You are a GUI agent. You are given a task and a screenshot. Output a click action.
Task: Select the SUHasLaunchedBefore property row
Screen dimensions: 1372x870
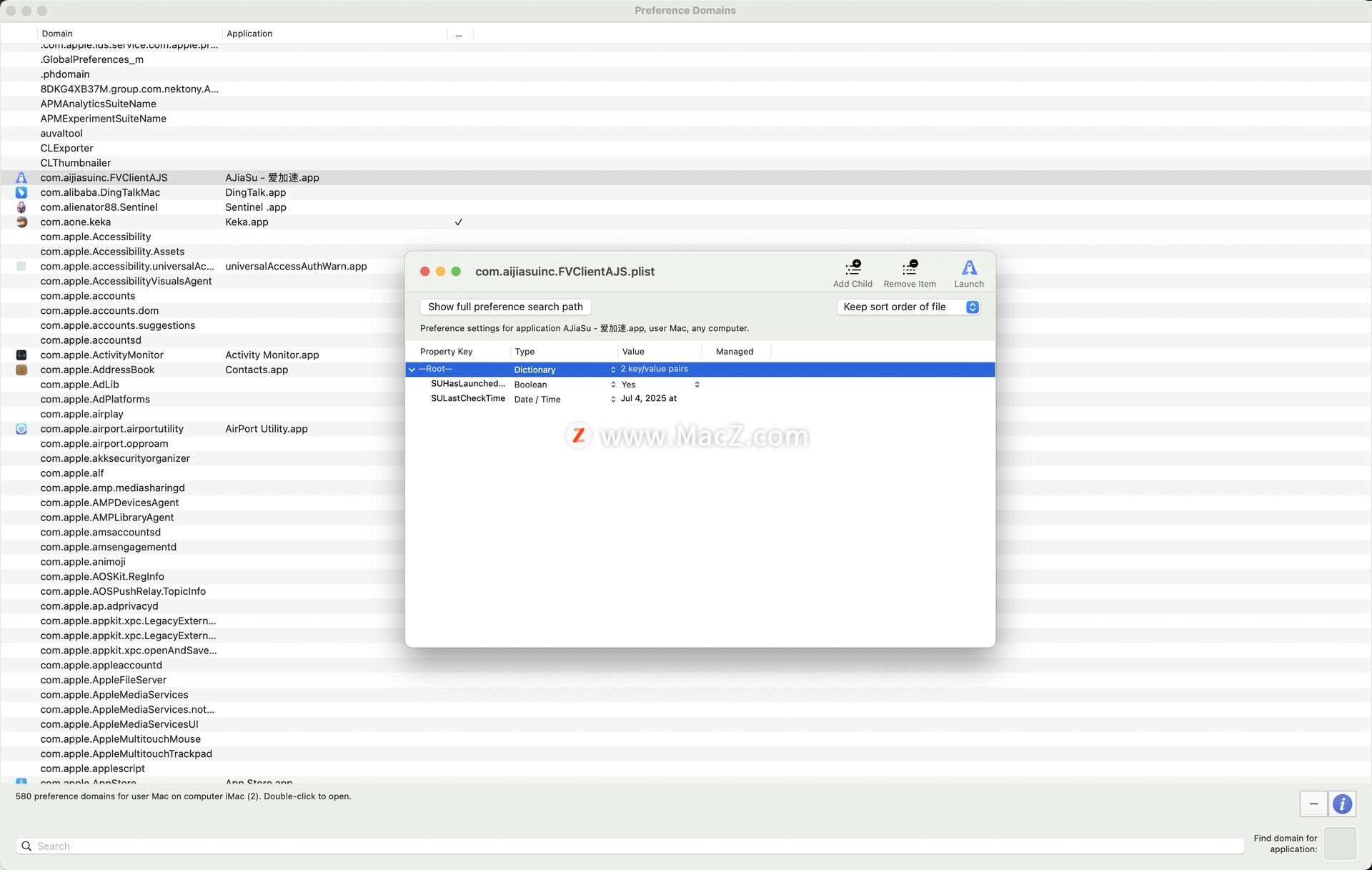[x=700, y=385]
